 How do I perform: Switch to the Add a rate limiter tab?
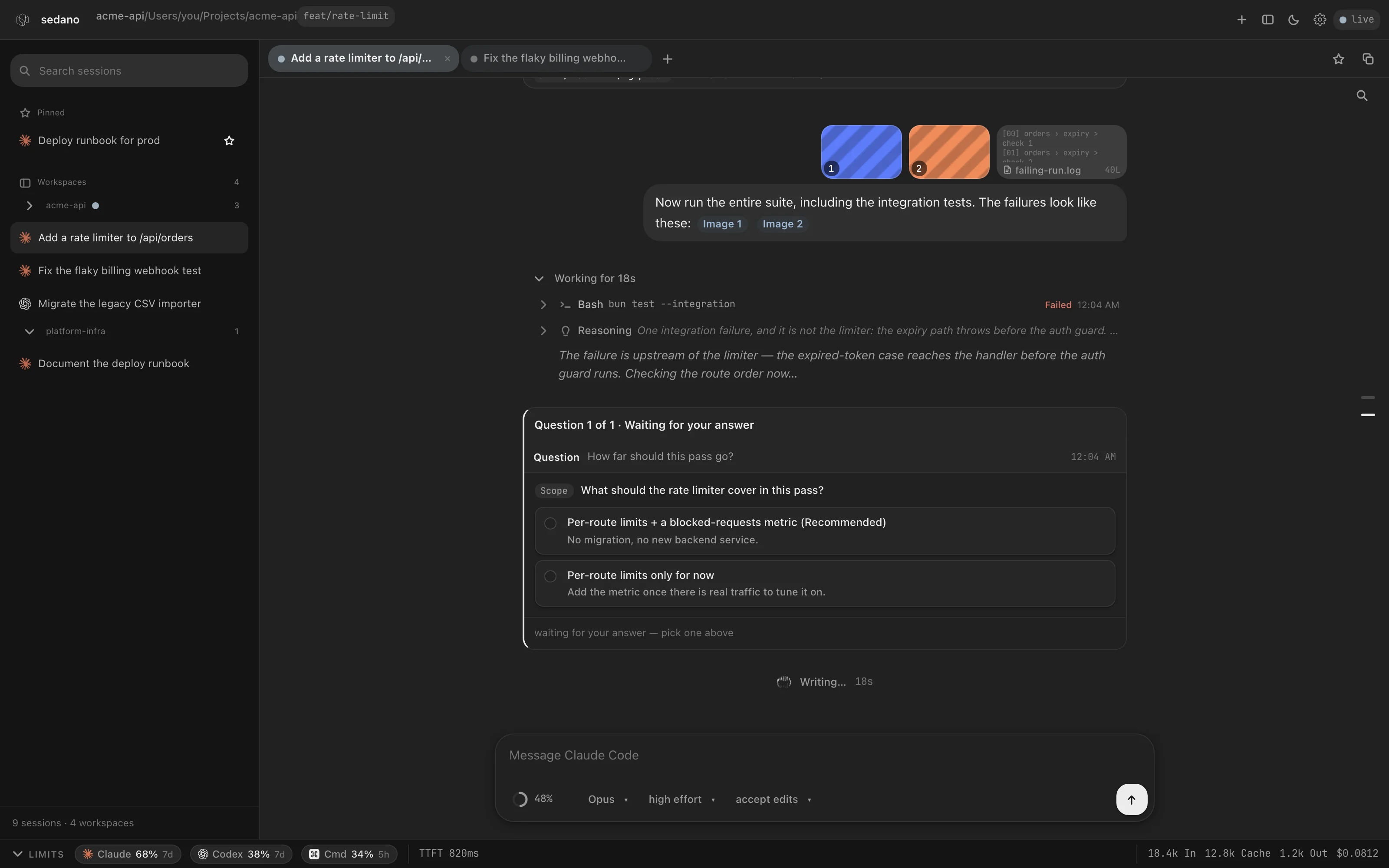tap(363, 59)
